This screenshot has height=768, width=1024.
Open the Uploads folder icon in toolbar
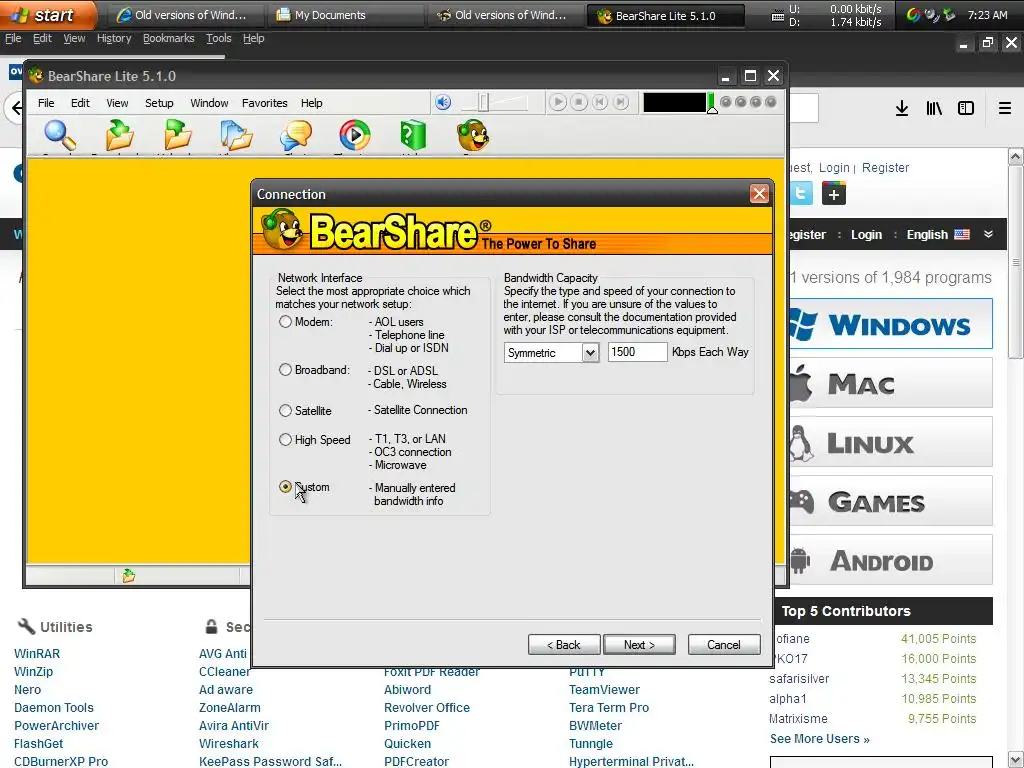point(178,135)
